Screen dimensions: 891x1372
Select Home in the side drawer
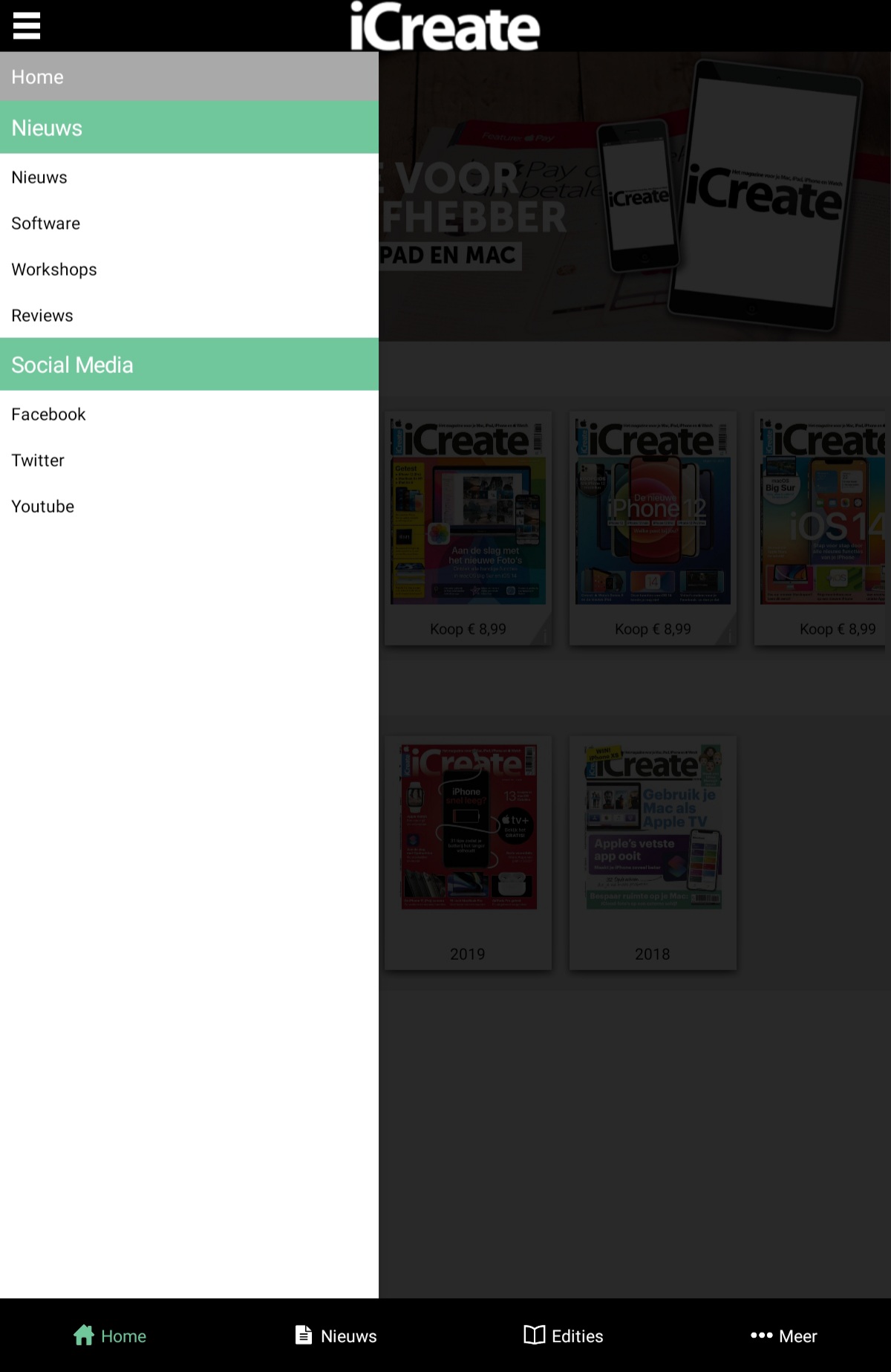pos(189,77)
